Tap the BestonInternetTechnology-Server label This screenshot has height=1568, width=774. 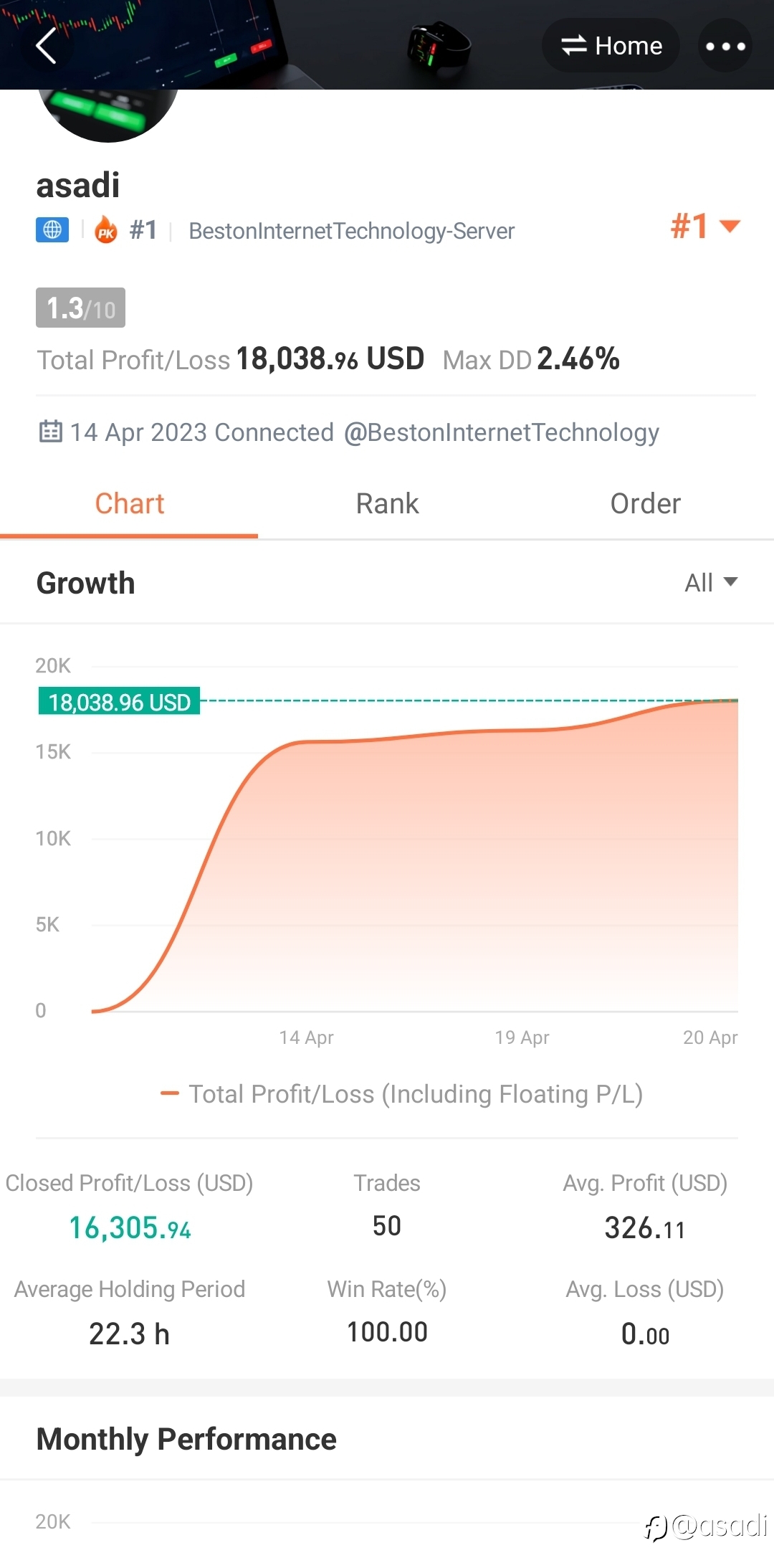point(351,231)
